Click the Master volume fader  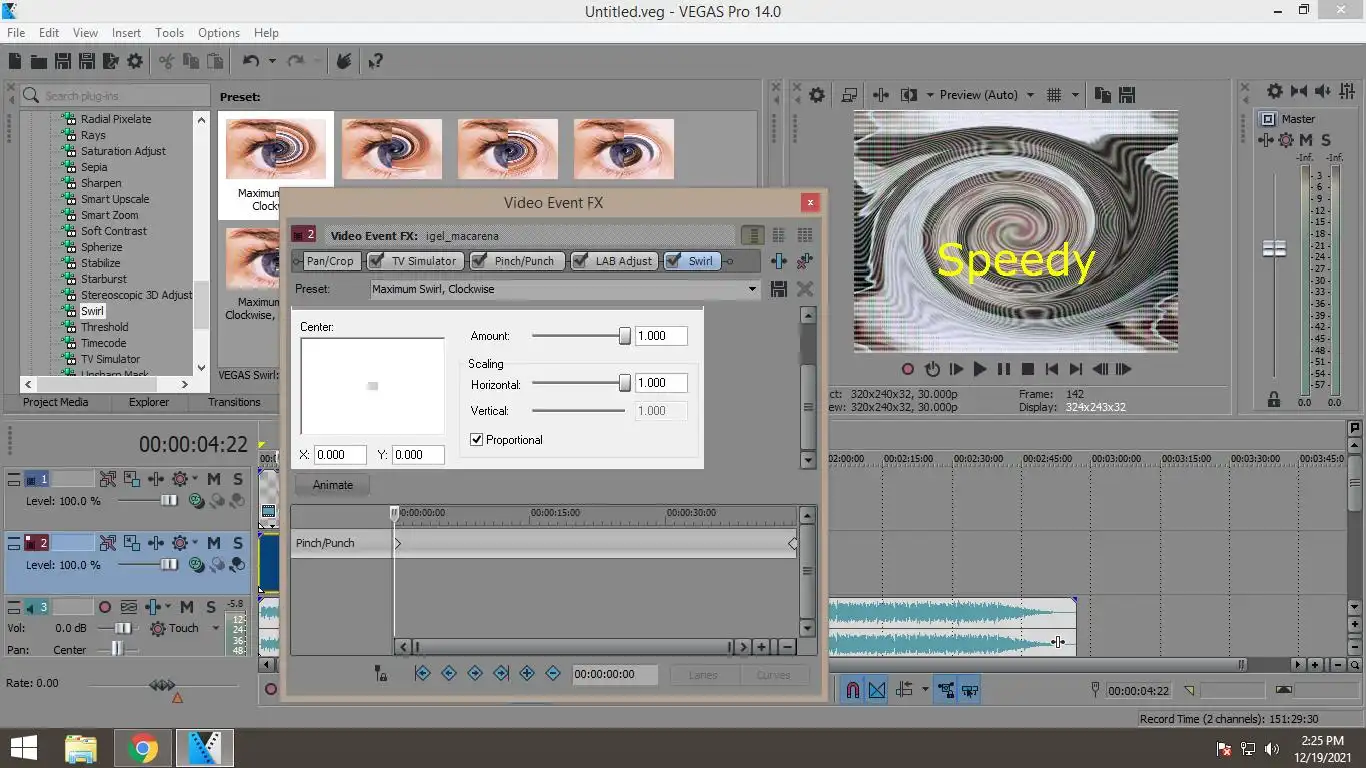click(1274, 248)
